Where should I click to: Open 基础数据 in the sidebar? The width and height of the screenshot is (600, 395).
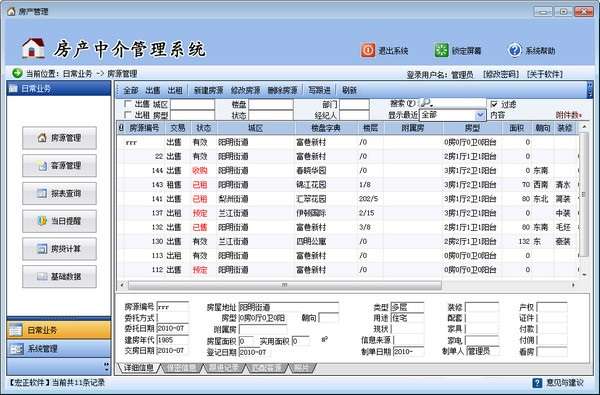point(59,276)
